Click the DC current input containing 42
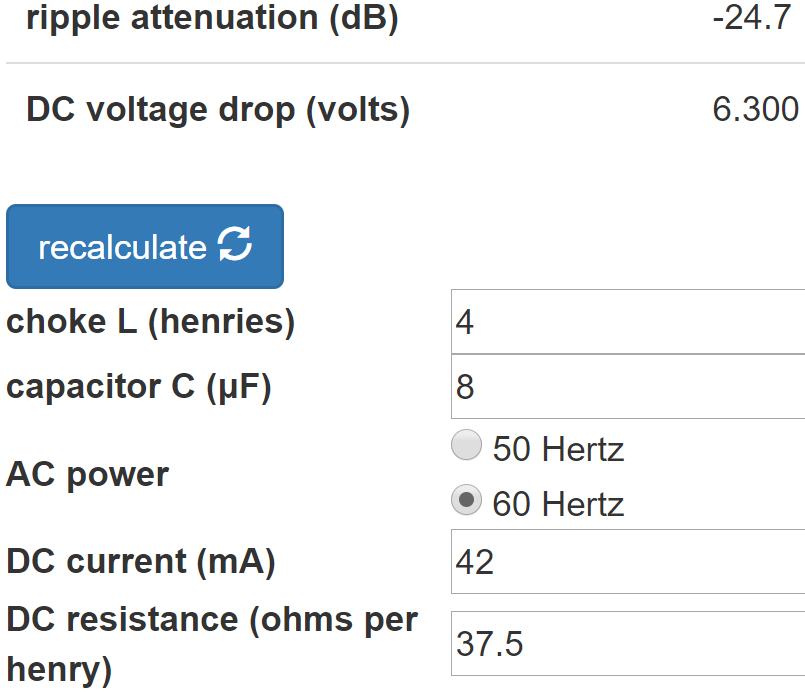Screen dimensions: 805x692 628,562
